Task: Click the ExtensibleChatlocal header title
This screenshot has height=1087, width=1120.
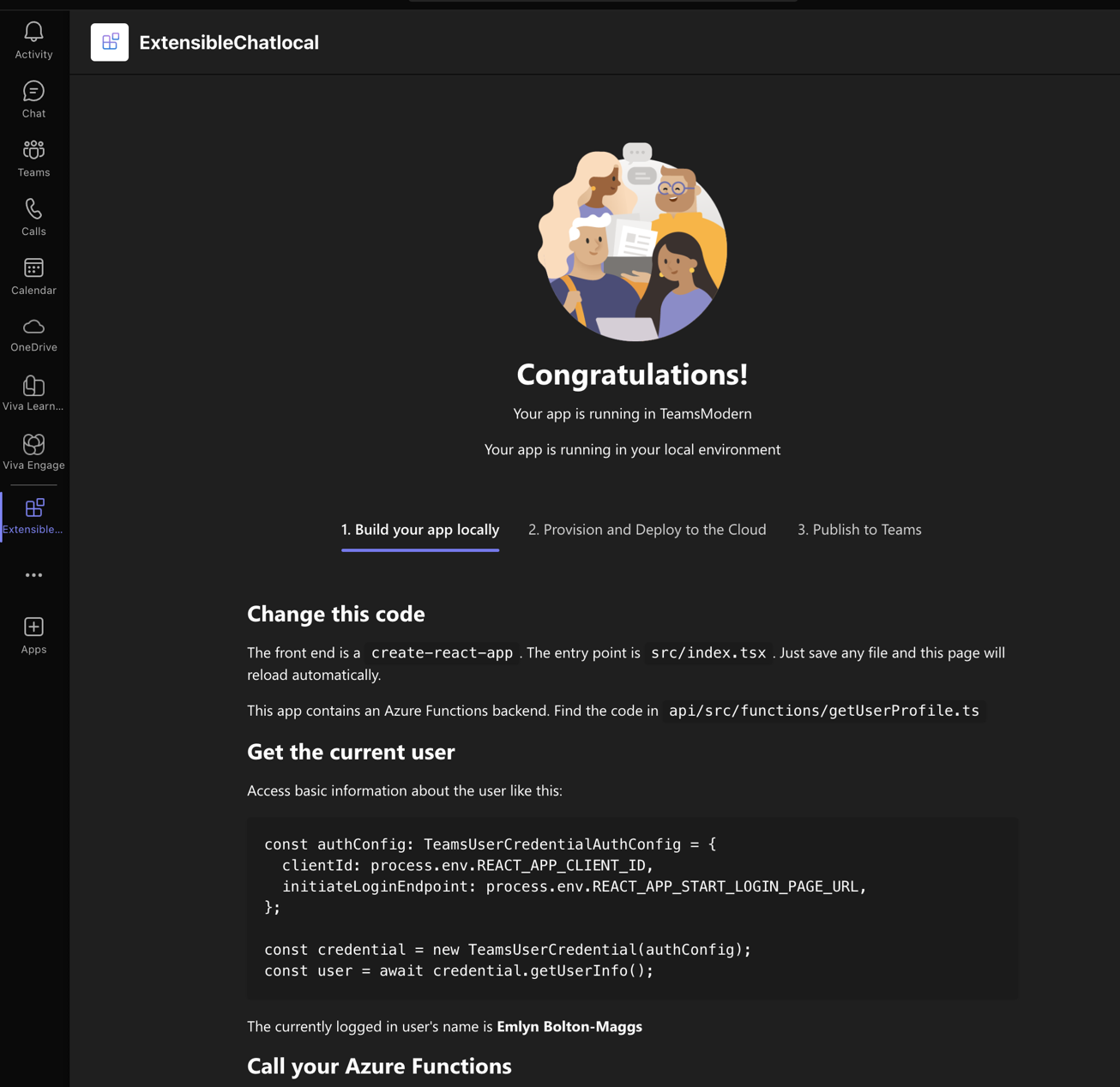Action: (x=229, y=42)
